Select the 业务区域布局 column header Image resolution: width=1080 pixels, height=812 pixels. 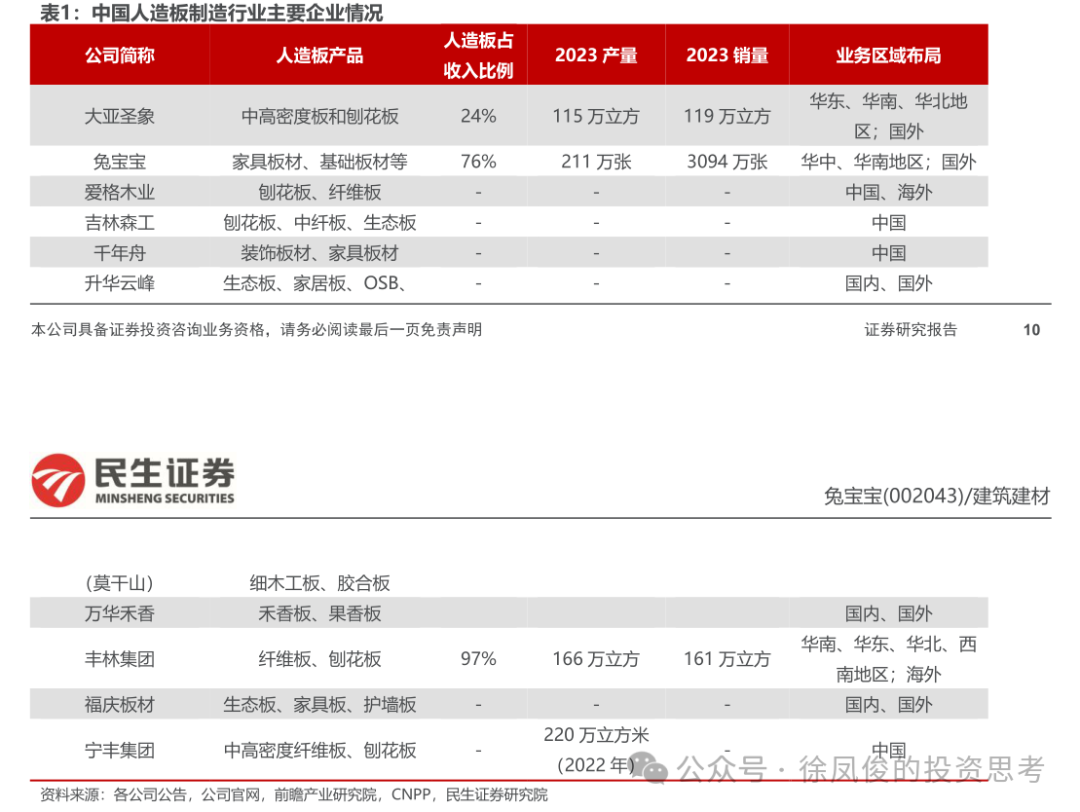coord(889,55)
